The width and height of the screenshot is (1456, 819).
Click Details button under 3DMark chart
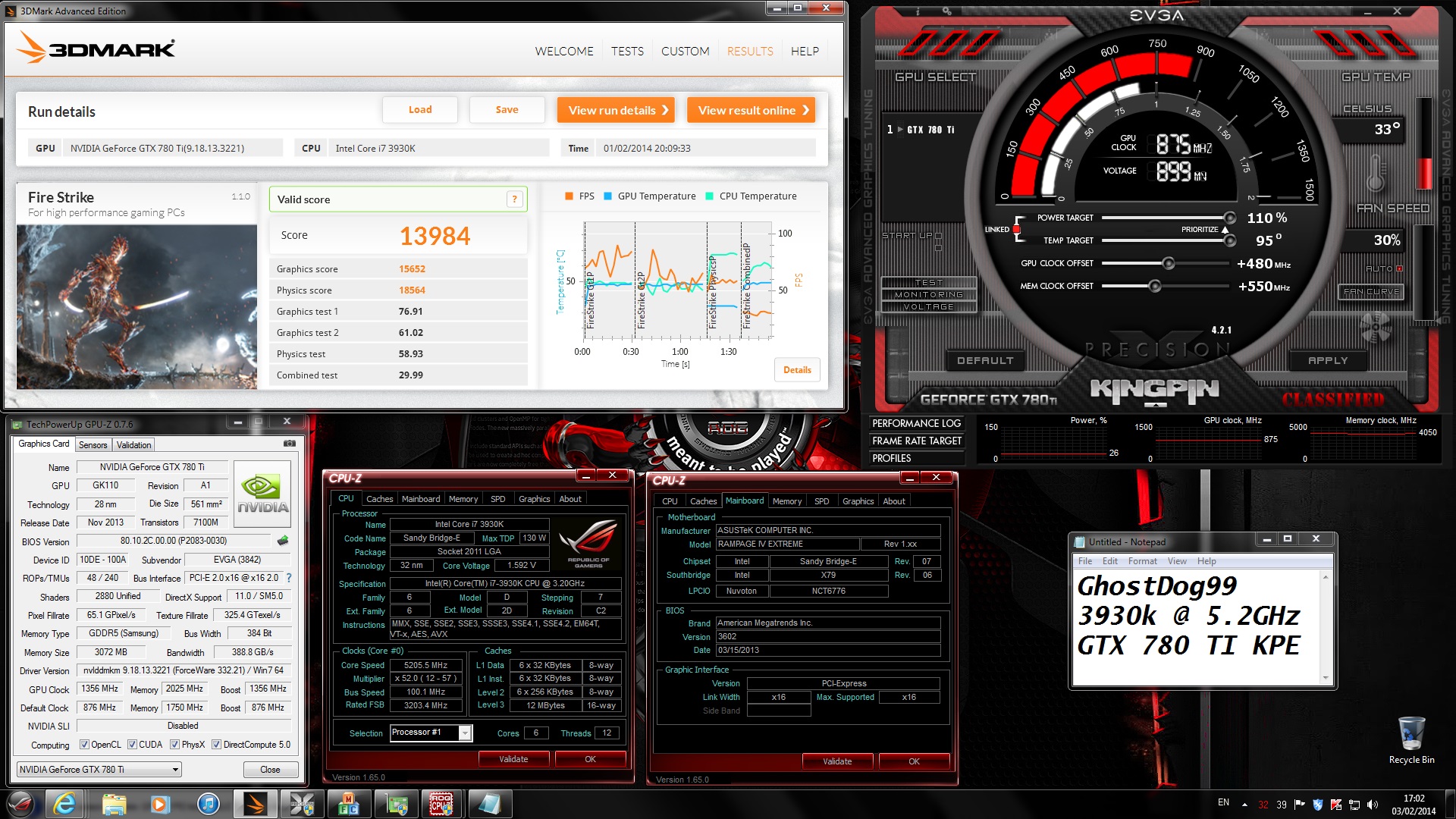797,370
